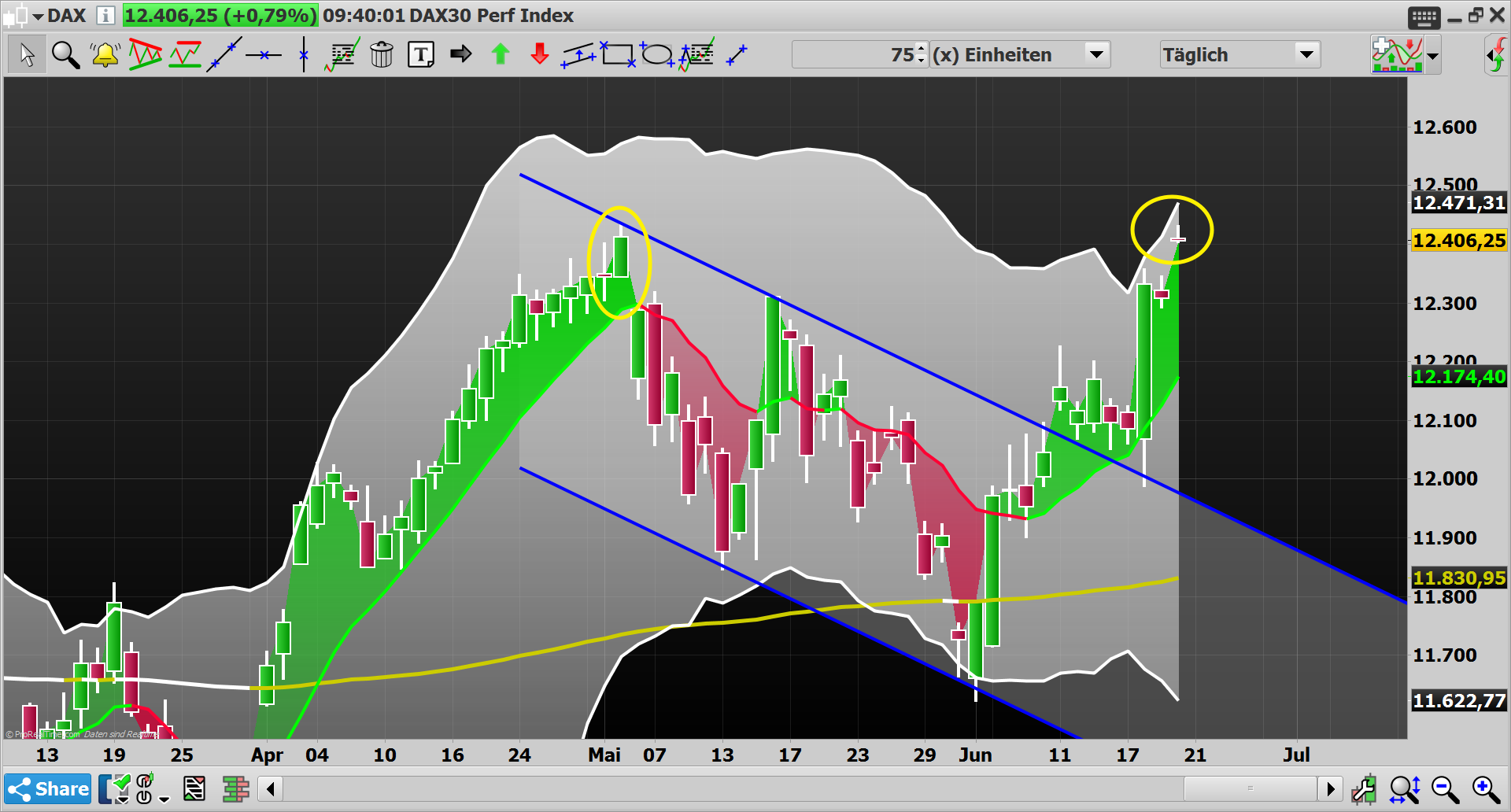Increase the units count stepper
1511x812 pixels.
(x=922, y=48)
